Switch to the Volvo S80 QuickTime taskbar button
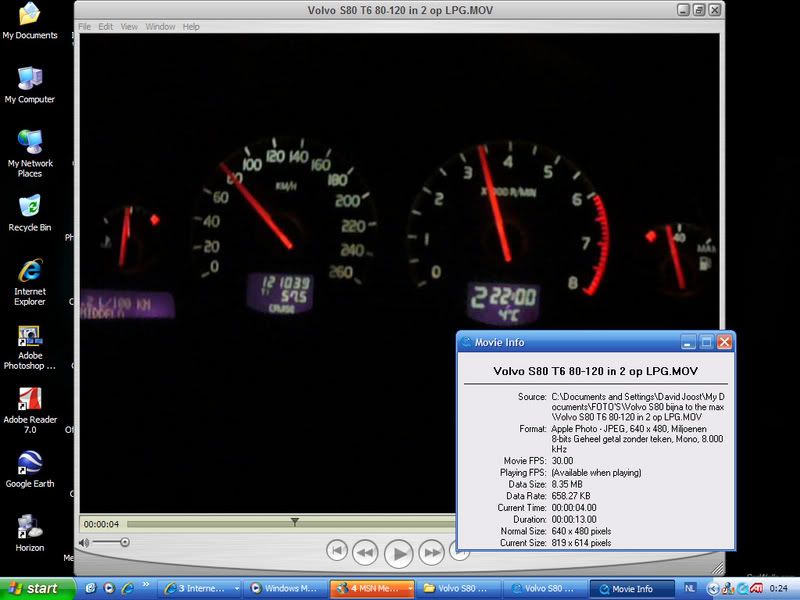Screen dimensions: 800x600 (x=544, y=589)
